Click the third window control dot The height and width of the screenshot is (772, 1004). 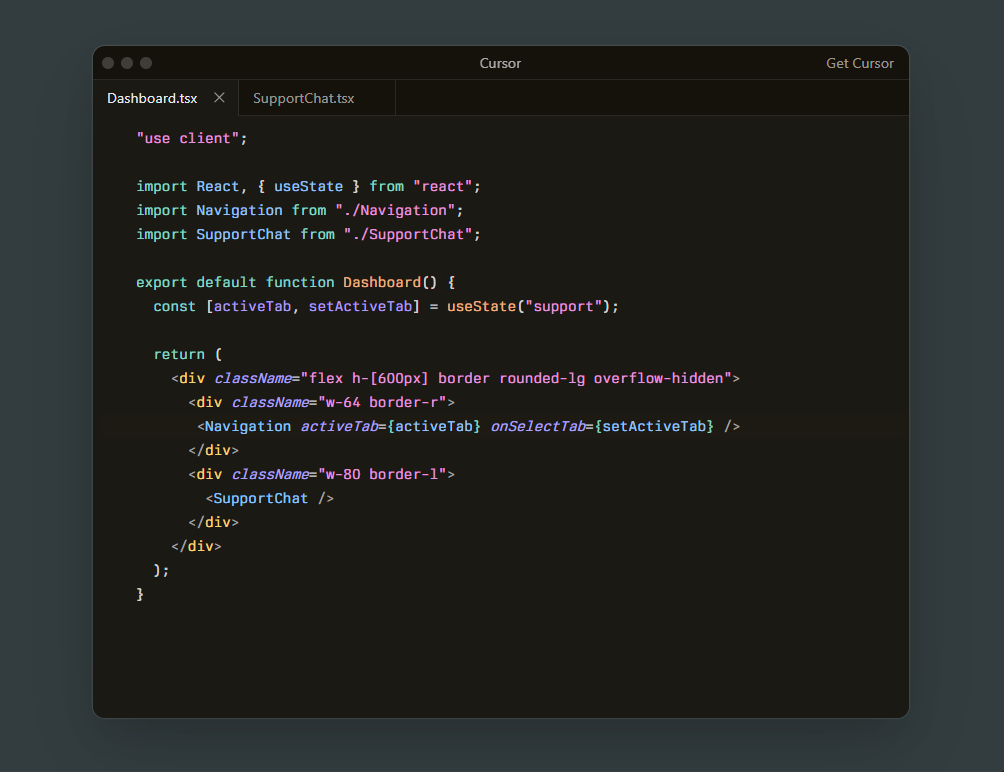click(x=146, y=63)
